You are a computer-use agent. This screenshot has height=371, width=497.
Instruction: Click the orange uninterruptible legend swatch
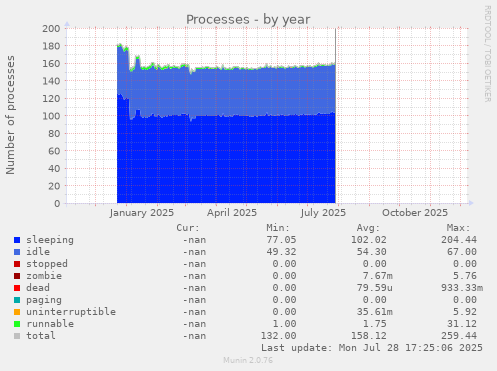pyautogui.click(x=17, y=312)
